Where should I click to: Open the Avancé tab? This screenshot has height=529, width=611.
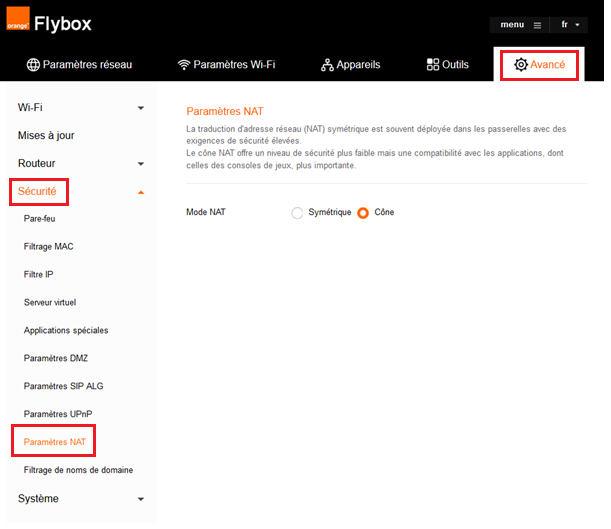pyautogui.click(x=539, y=65)
